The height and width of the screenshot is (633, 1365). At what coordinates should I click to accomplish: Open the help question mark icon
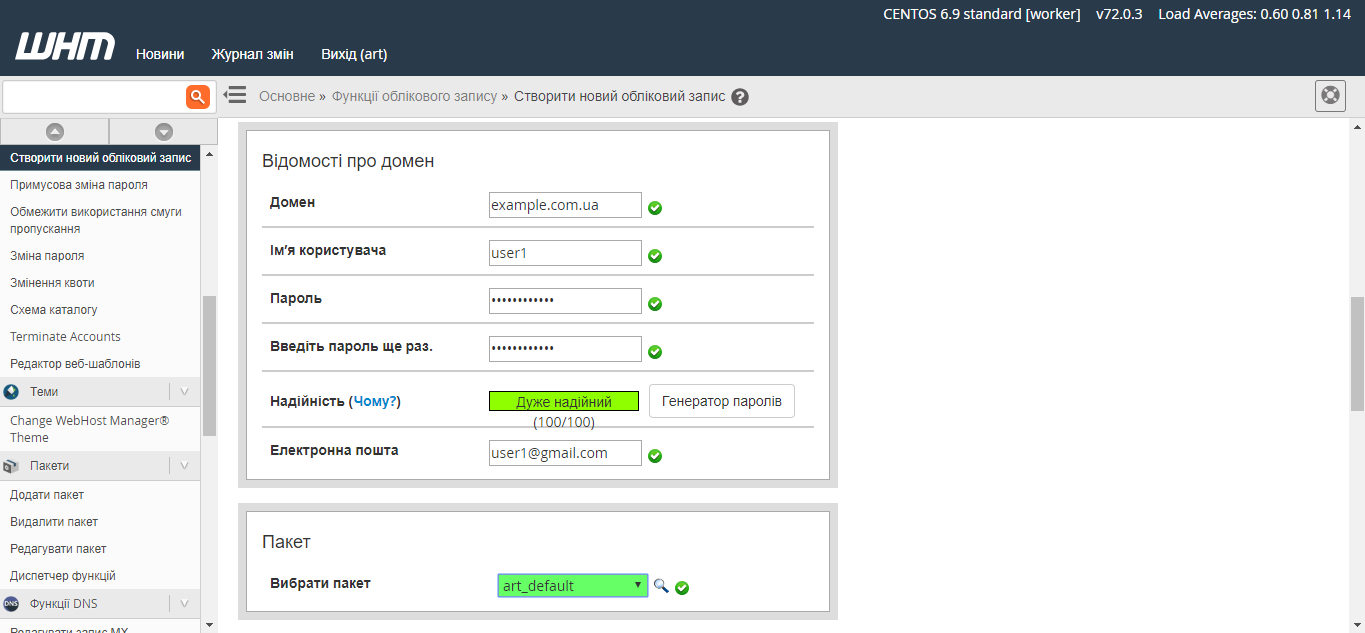(740, 97)
